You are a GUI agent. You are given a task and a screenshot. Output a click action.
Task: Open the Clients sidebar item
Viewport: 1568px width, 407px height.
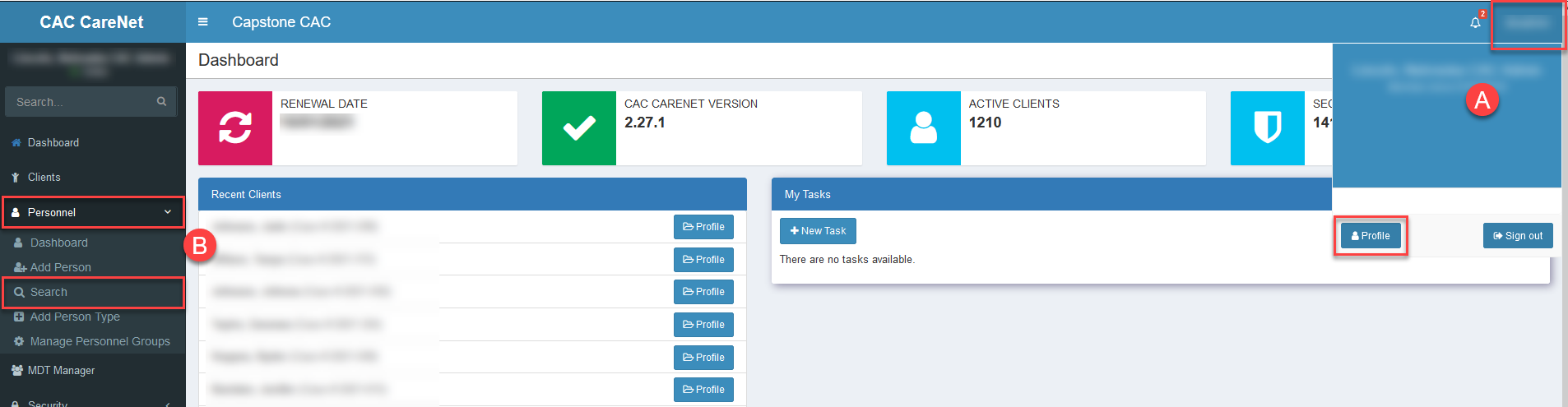click(x=92, y=177)
